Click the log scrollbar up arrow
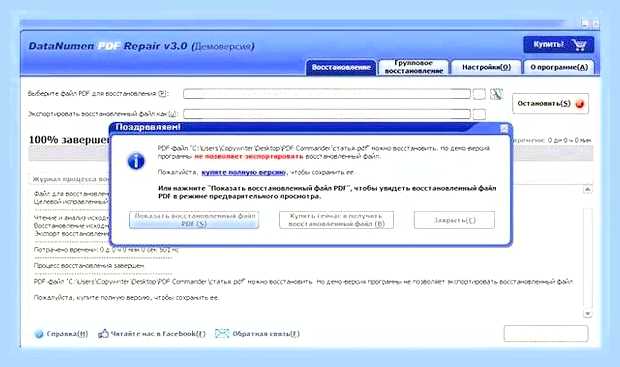The width and height of the screenshot is (620, 367). [588, 189]
